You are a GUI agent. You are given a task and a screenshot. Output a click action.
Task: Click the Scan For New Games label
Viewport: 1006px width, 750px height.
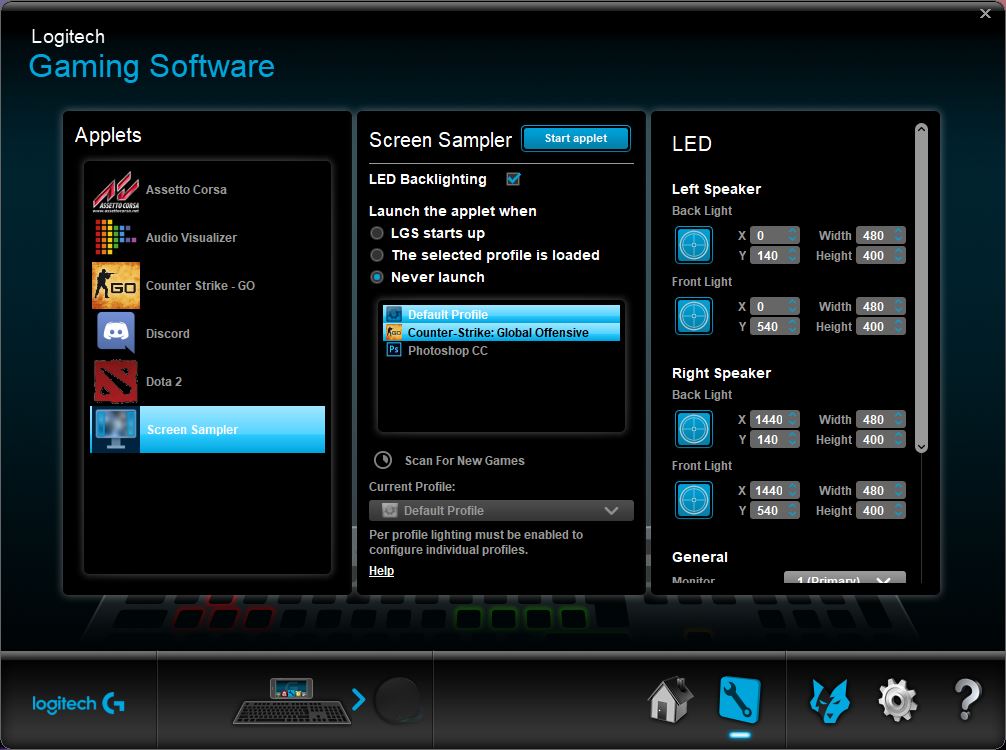coord(465,461)
